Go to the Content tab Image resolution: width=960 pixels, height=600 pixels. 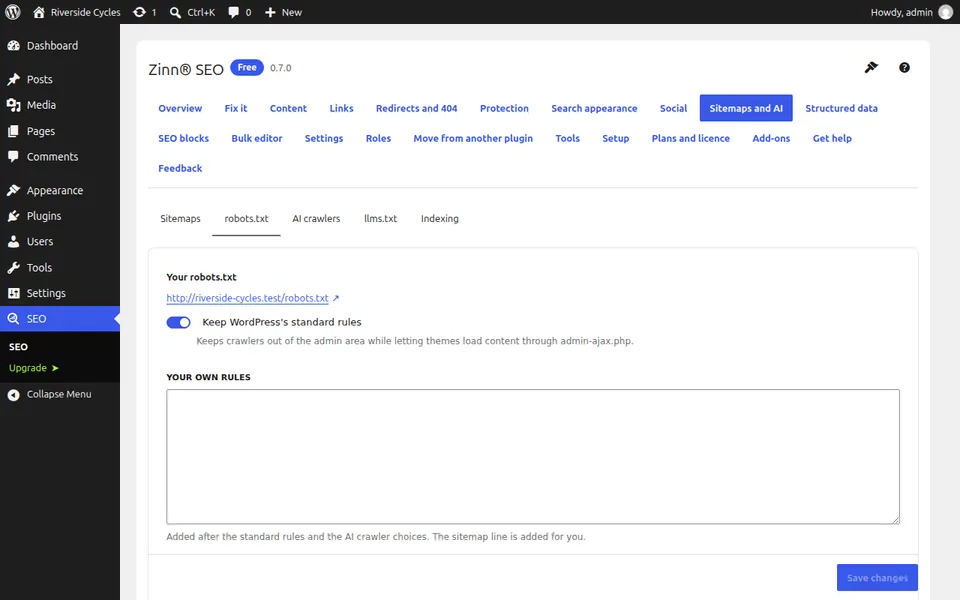(288, 108)
